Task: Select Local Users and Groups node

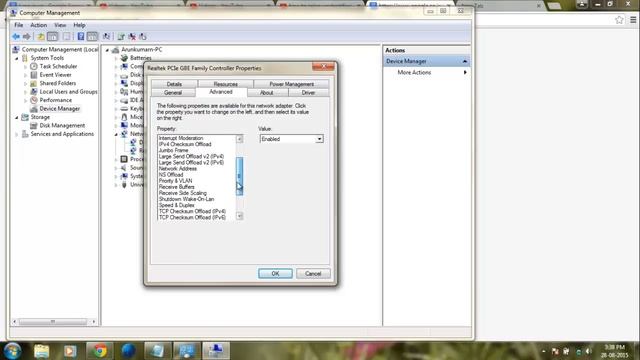Action: tap(68, 92)
